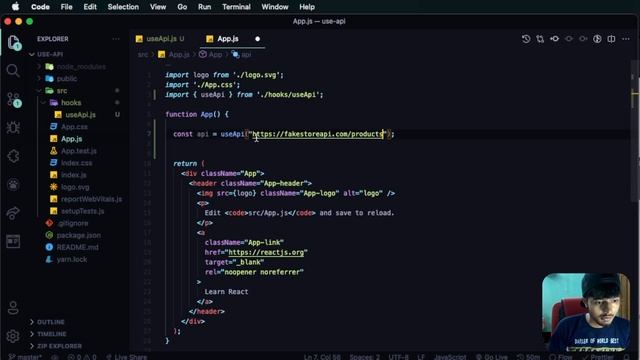Select the App.js editor tab
The width and height of the screenshot is (640, 360).
(x=228, y=39)
